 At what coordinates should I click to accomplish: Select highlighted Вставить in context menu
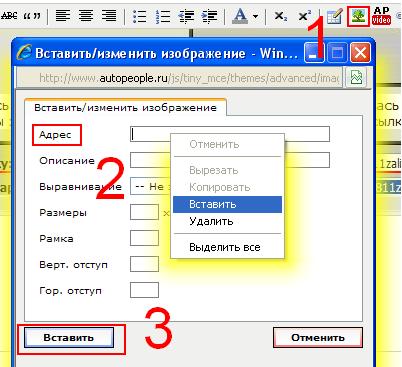coord(227,204)
